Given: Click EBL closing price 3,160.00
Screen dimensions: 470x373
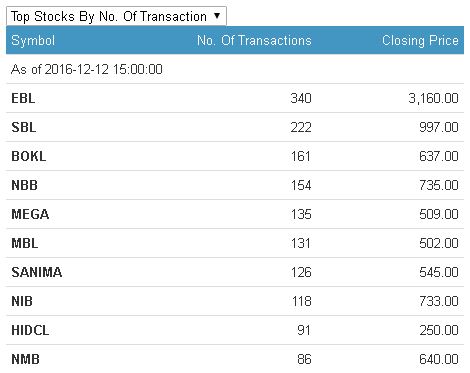Looking at the screenshot, I should pyautogui.click(x=433, y=98).
